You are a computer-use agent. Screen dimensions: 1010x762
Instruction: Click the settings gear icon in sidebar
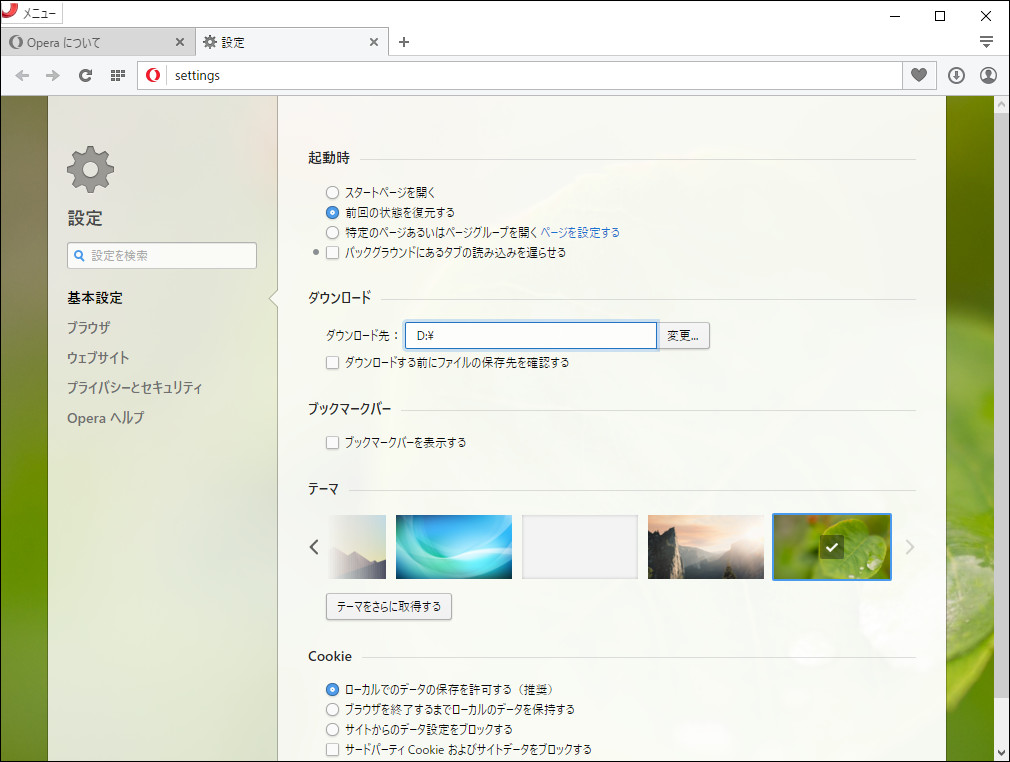tap(89, 169)
